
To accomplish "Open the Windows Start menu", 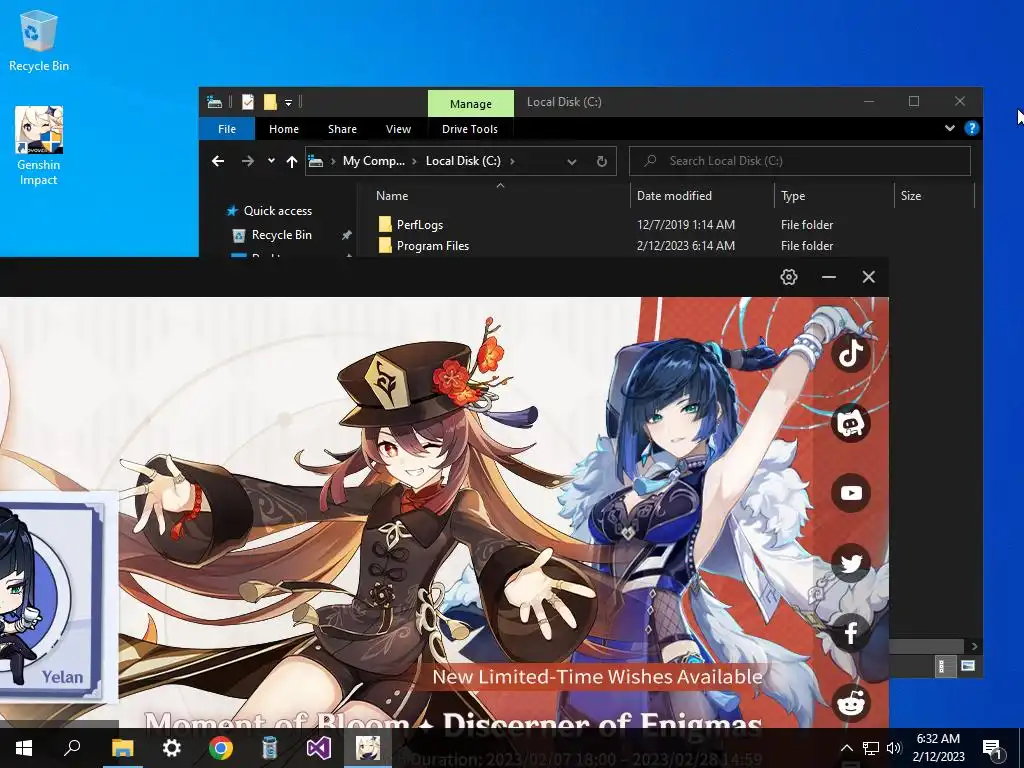I will [24, 748].
